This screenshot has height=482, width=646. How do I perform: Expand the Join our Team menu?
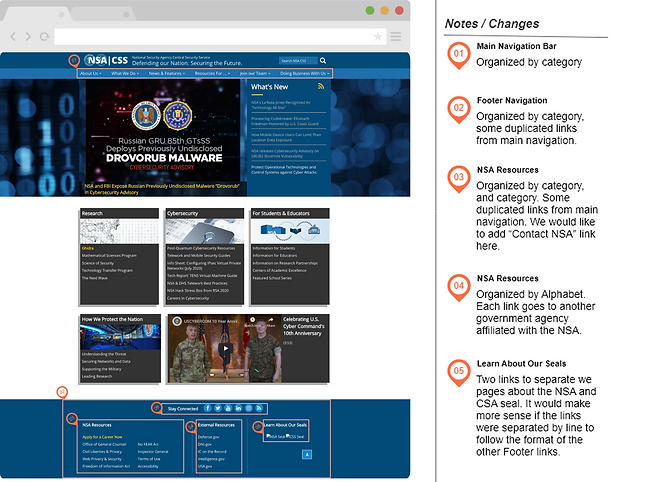tap(255, 73)
